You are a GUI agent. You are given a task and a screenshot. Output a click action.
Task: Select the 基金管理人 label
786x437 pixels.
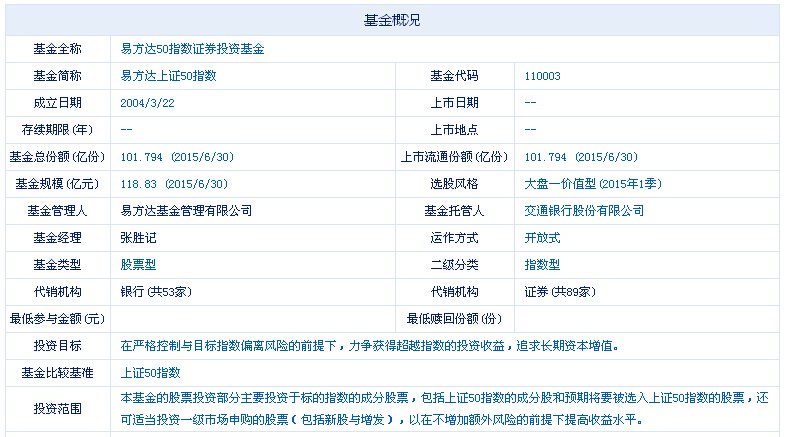coord(57,211)
